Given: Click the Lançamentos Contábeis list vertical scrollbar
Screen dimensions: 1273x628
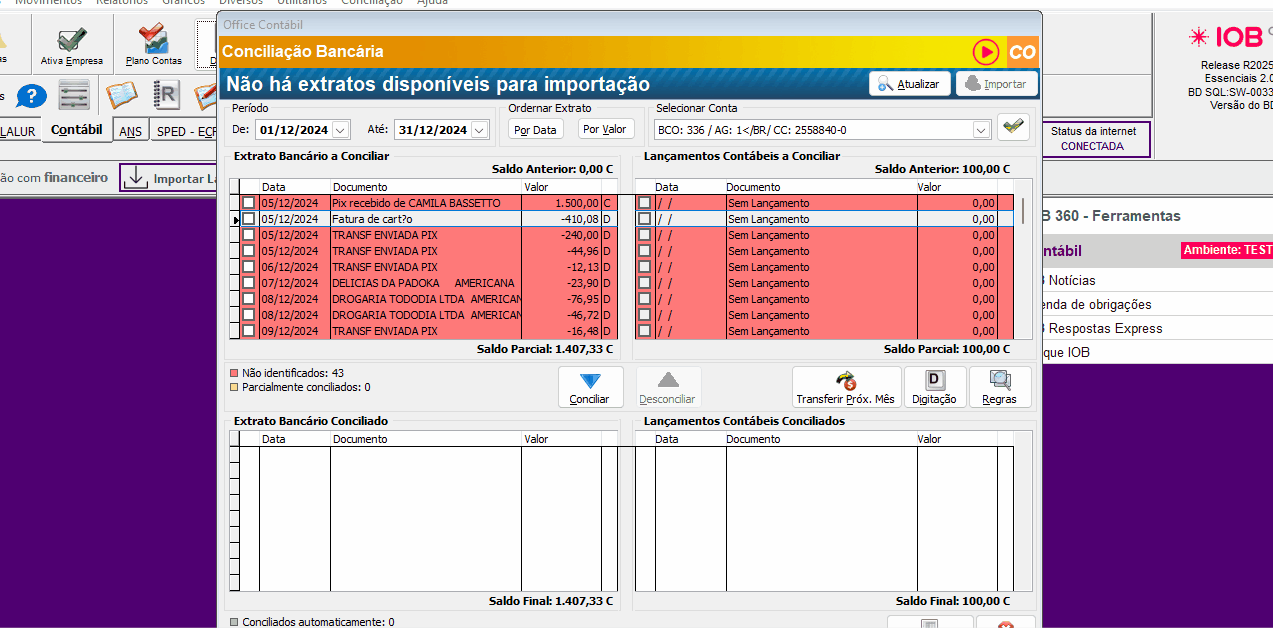Looking at the screenshot, I should (1022, 211).
